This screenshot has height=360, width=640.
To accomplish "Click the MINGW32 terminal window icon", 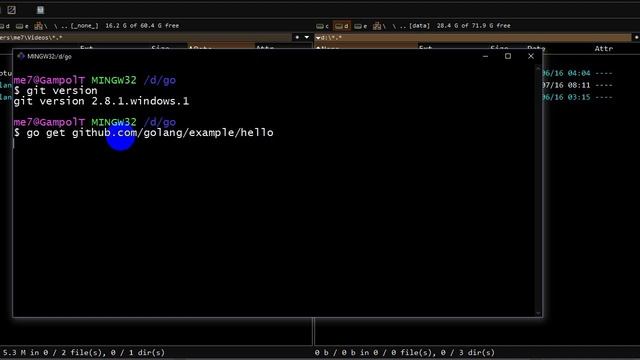I will pyautogui.click(x=21, y=56).
